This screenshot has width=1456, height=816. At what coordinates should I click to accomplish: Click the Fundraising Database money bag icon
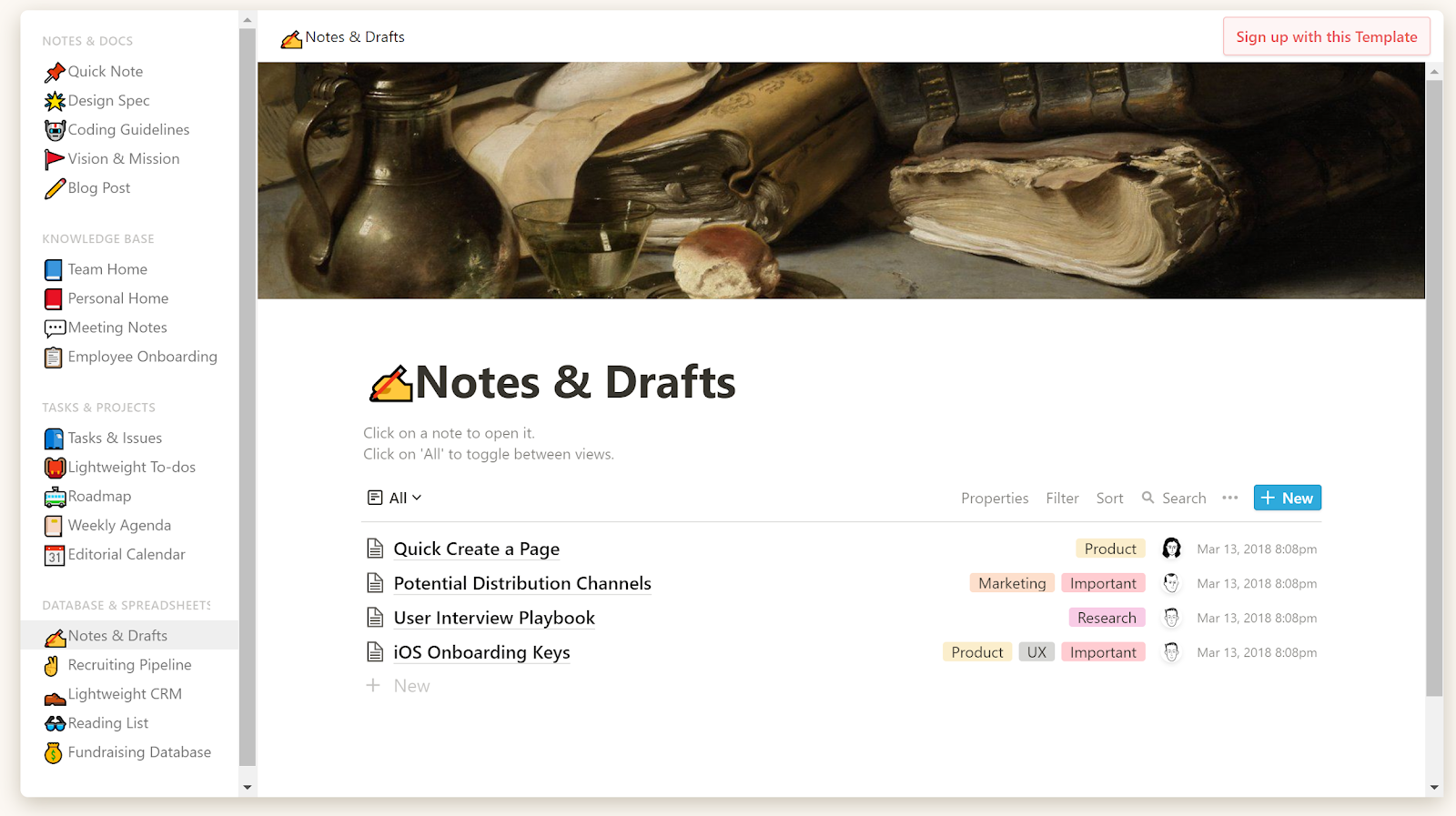[x=55, y=752]
